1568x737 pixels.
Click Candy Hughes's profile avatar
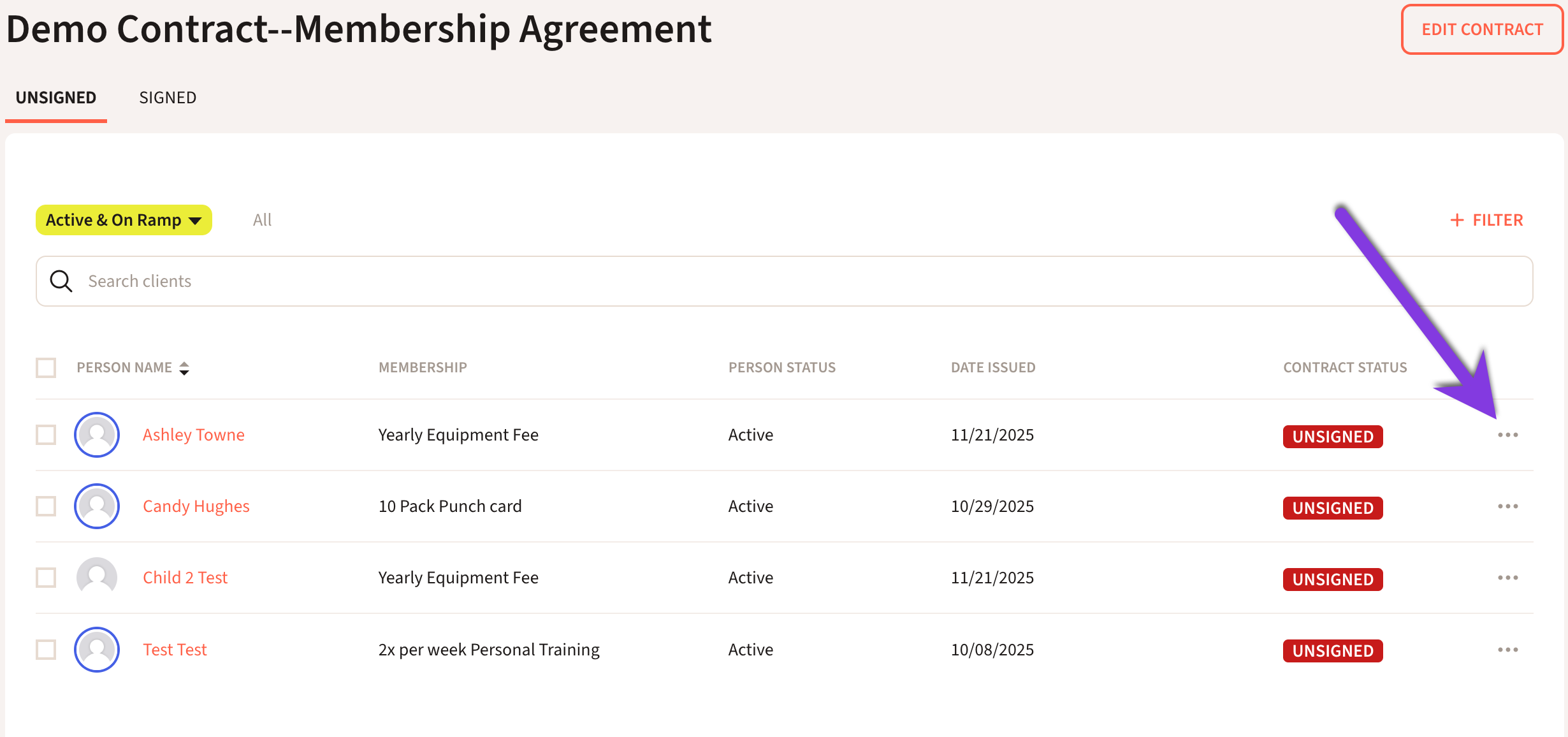[x=97, y=506]
